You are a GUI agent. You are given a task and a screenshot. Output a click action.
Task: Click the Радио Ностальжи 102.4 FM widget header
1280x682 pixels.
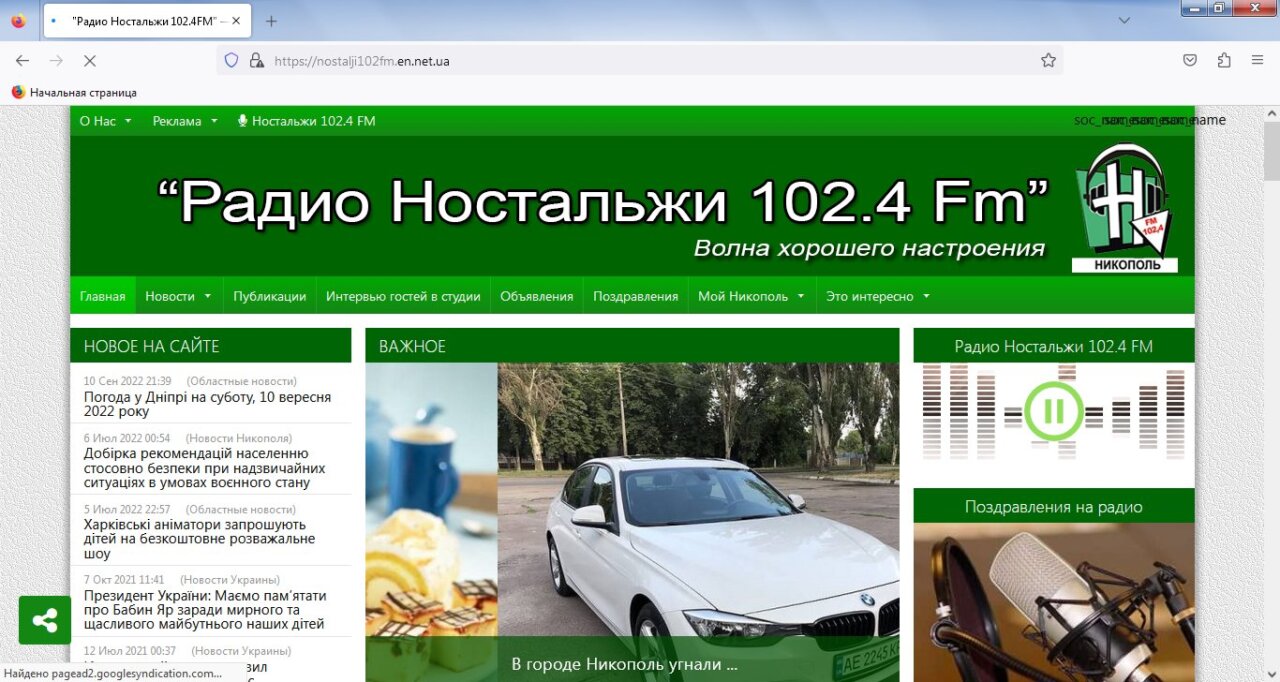click(1054, 346)
